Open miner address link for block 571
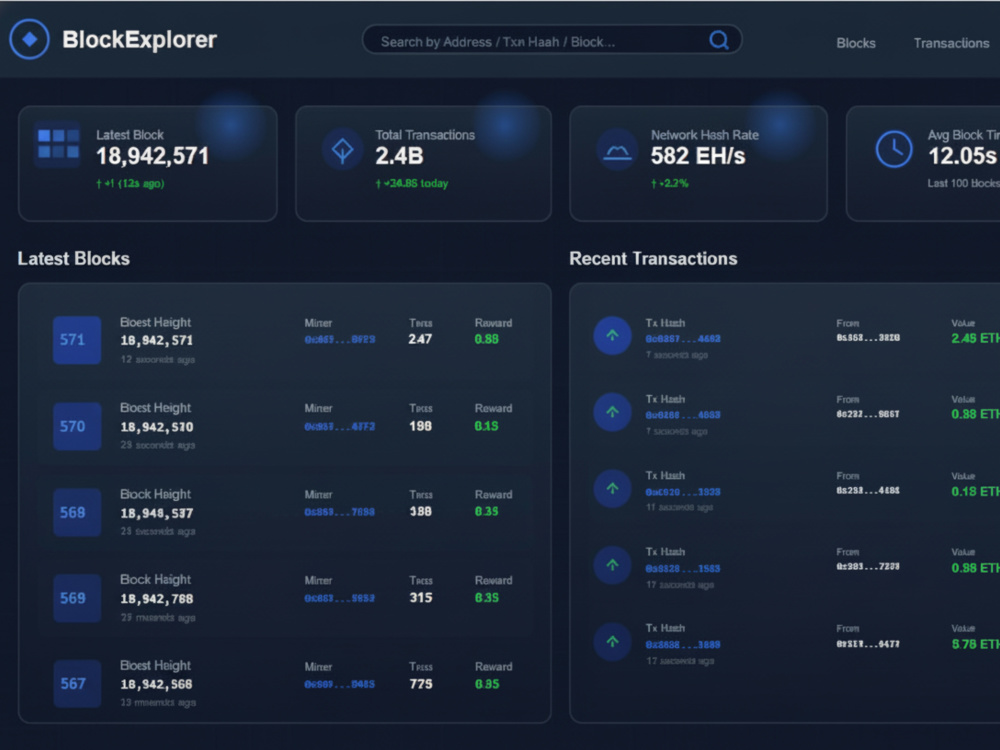1000x750 pixels. [x=340, y=339]
